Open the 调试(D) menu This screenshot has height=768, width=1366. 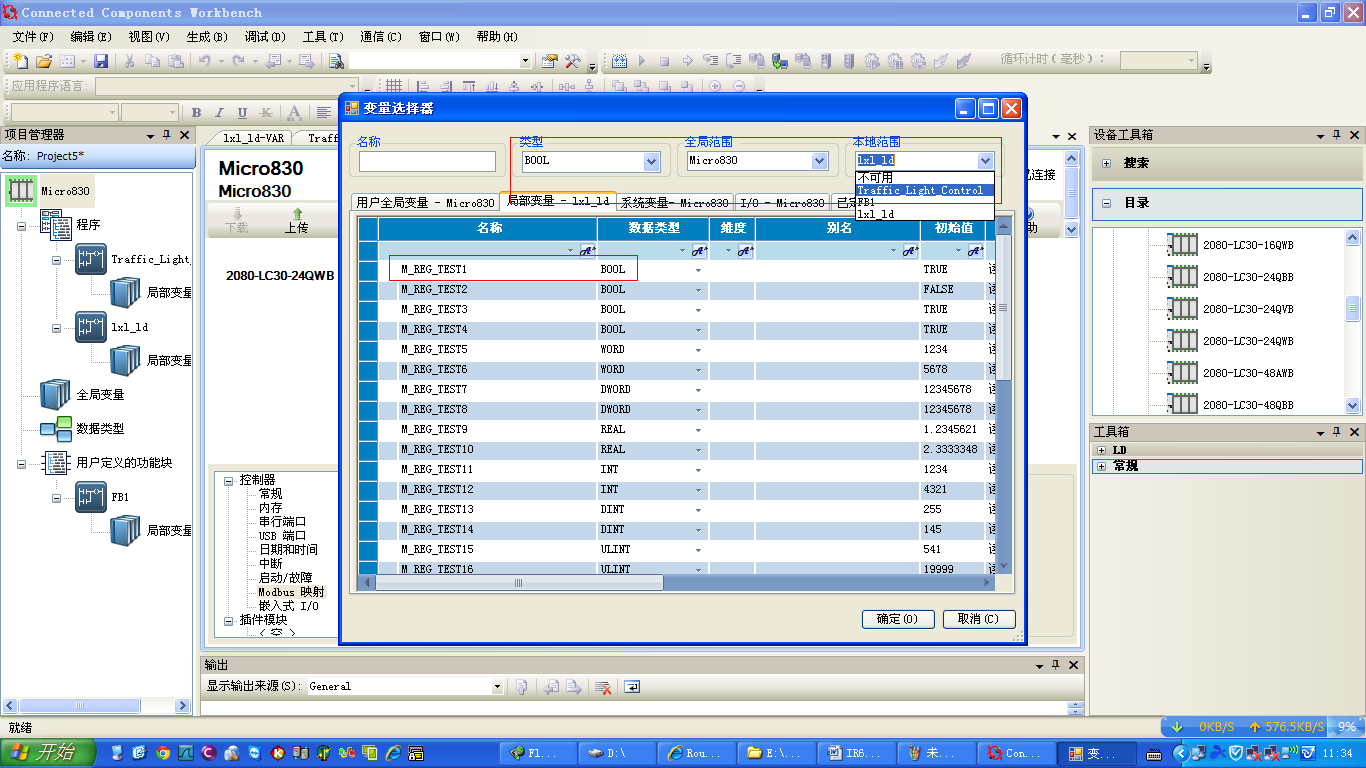click(x=265, y=37)
